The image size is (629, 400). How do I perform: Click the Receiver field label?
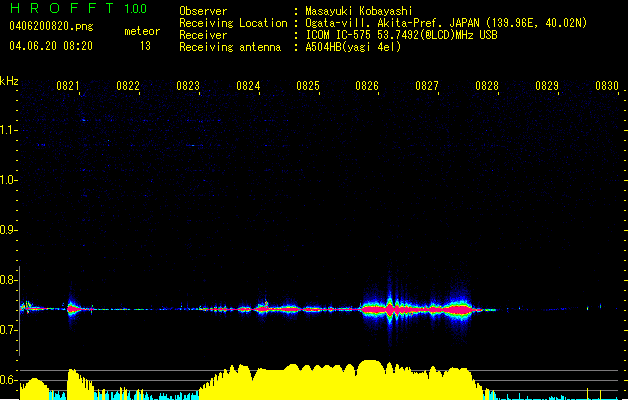[203, 35]
